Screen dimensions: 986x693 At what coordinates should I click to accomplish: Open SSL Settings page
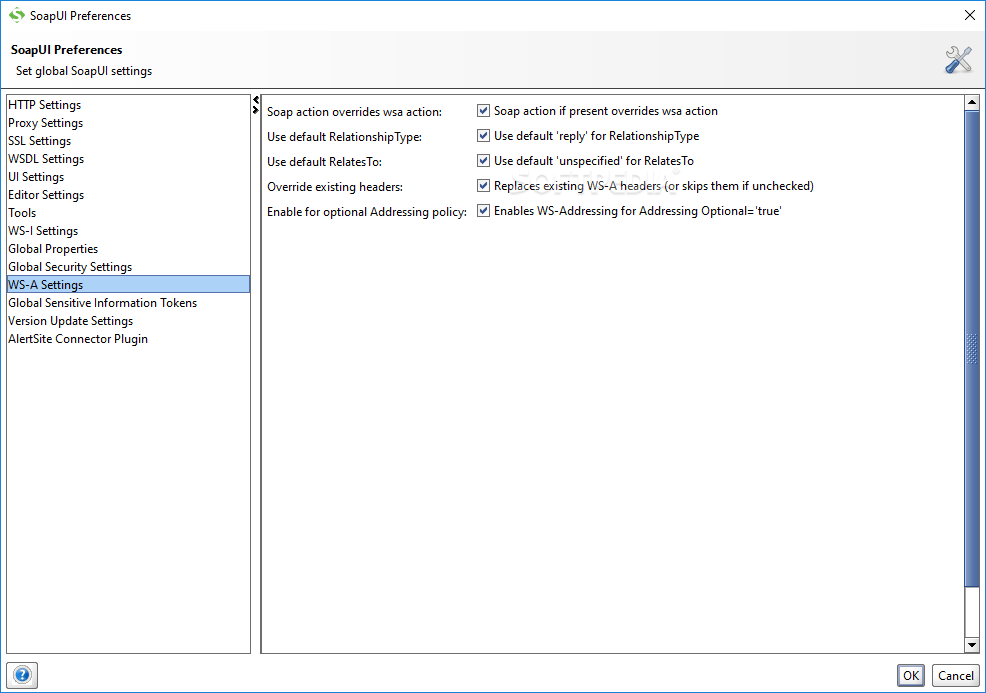[128, 141]
